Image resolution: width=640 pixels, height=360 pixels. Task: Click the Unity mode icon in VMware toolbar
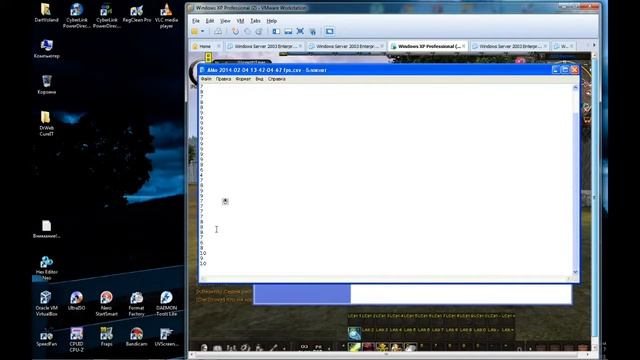[x=313, y=31]
